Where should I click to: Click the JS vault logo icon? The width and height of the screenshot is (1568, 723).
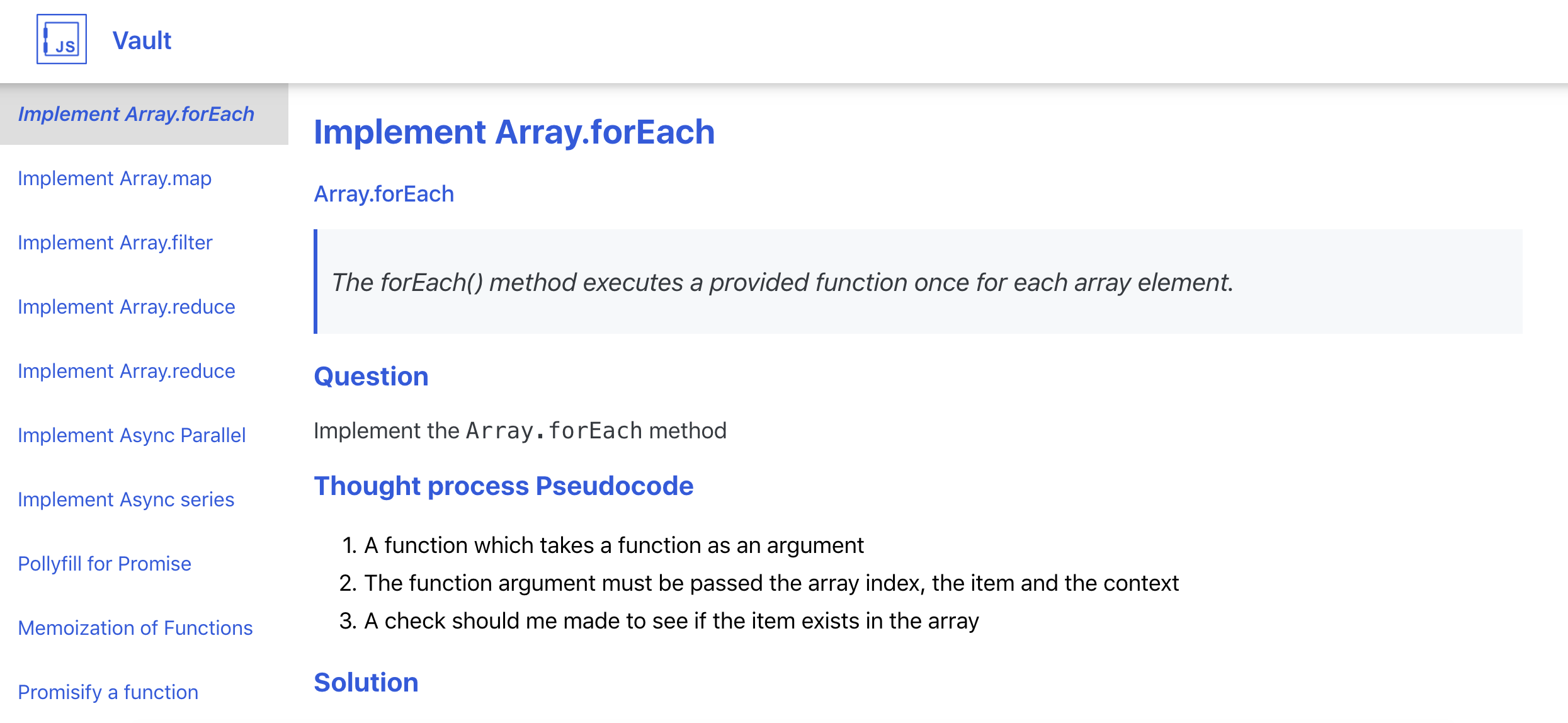(61, 40)
